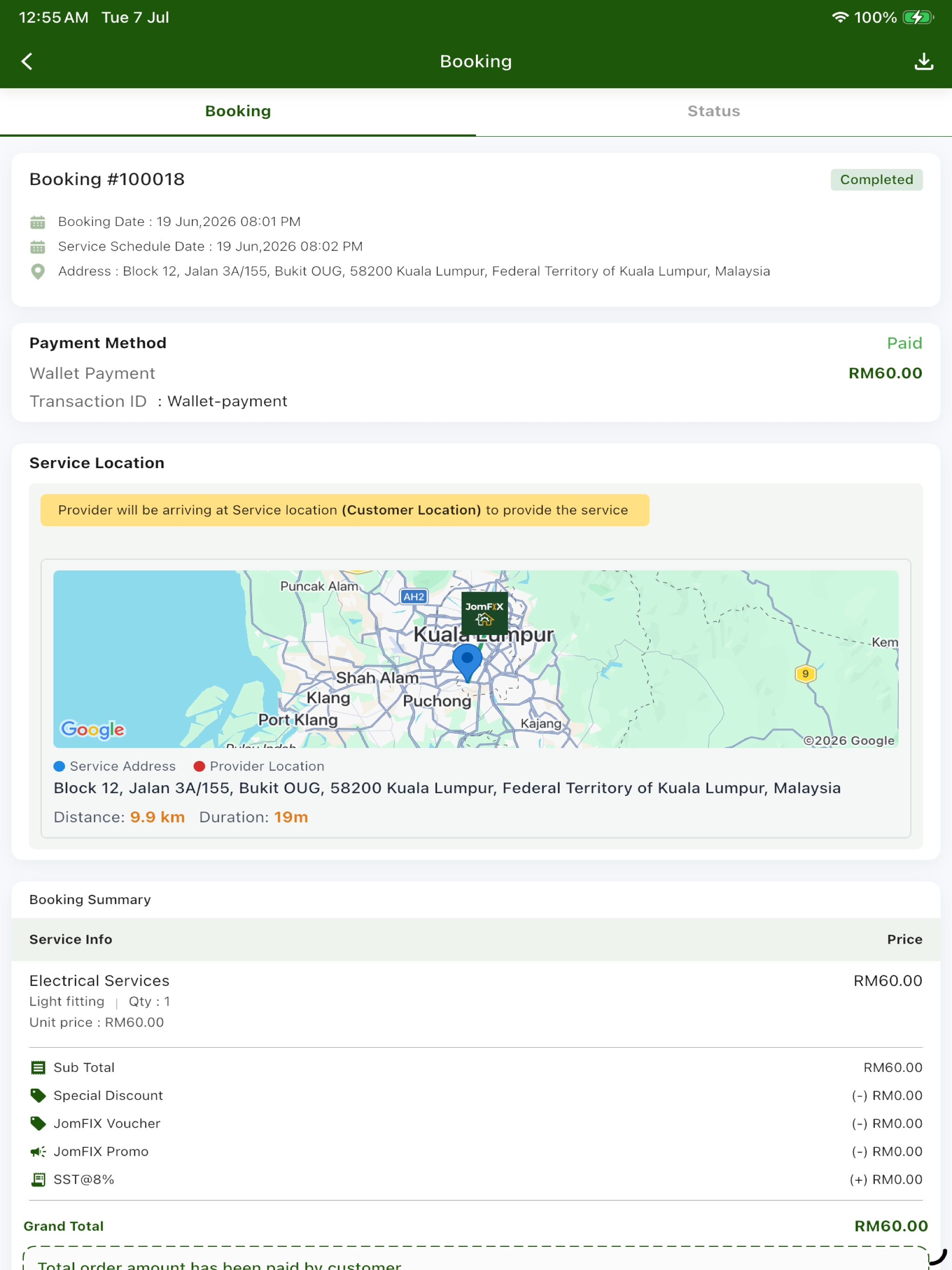The image size is (952, 1270).
Task: Tap the Booking #100018 heading
Action: pyautogui.click(x=107, y=180)
